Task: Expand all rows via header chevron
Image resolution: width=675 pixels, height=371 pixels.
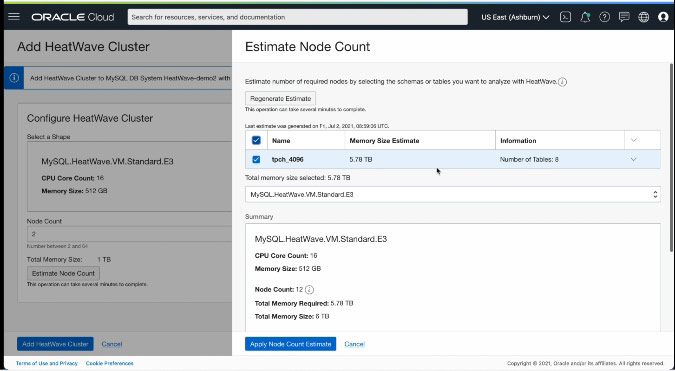Action: coord(633,140)
